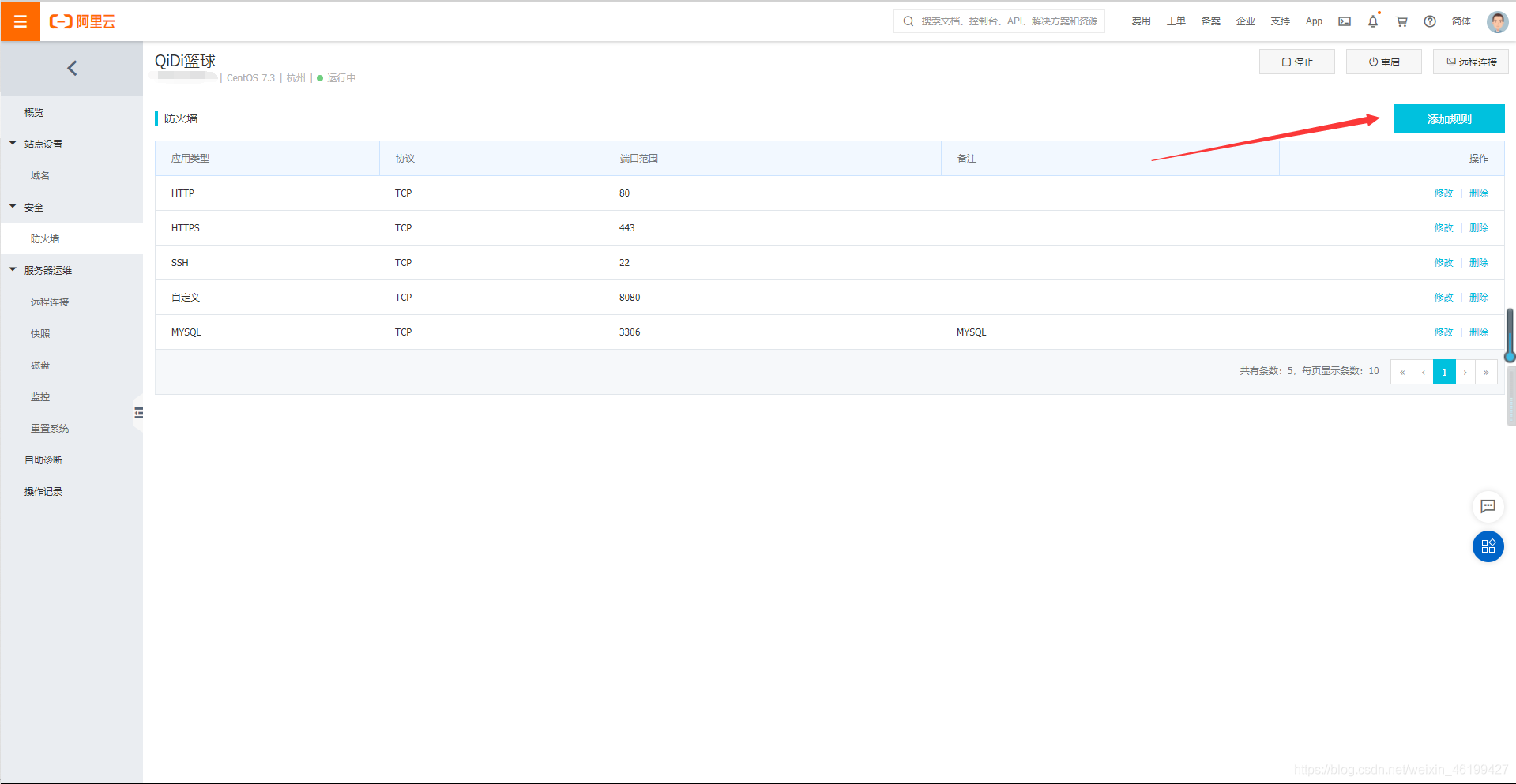Screen dimensions: 1516x784
Task: Open the 工单 top menu
Action: coord(1176,21)
